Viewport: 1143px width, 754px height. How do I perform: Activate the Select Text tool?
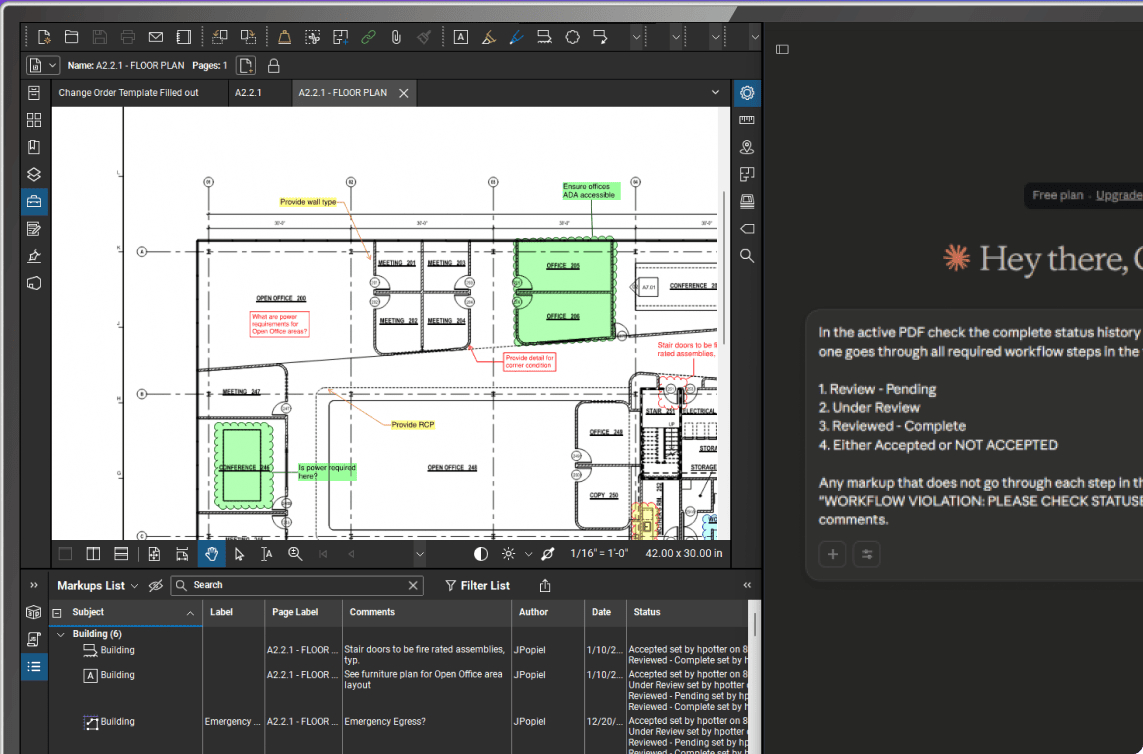point(267,553)
